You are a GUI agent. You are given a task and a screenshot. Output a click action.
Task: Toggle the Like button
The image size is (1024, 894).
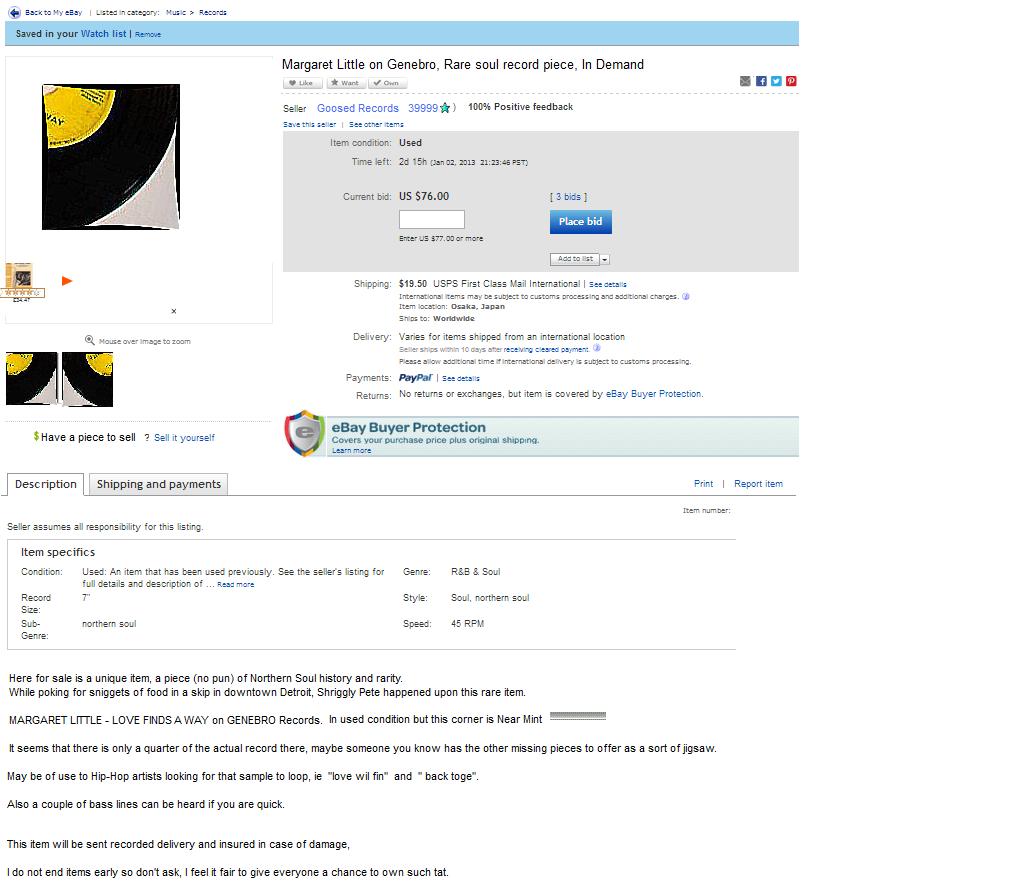(302, 83)
